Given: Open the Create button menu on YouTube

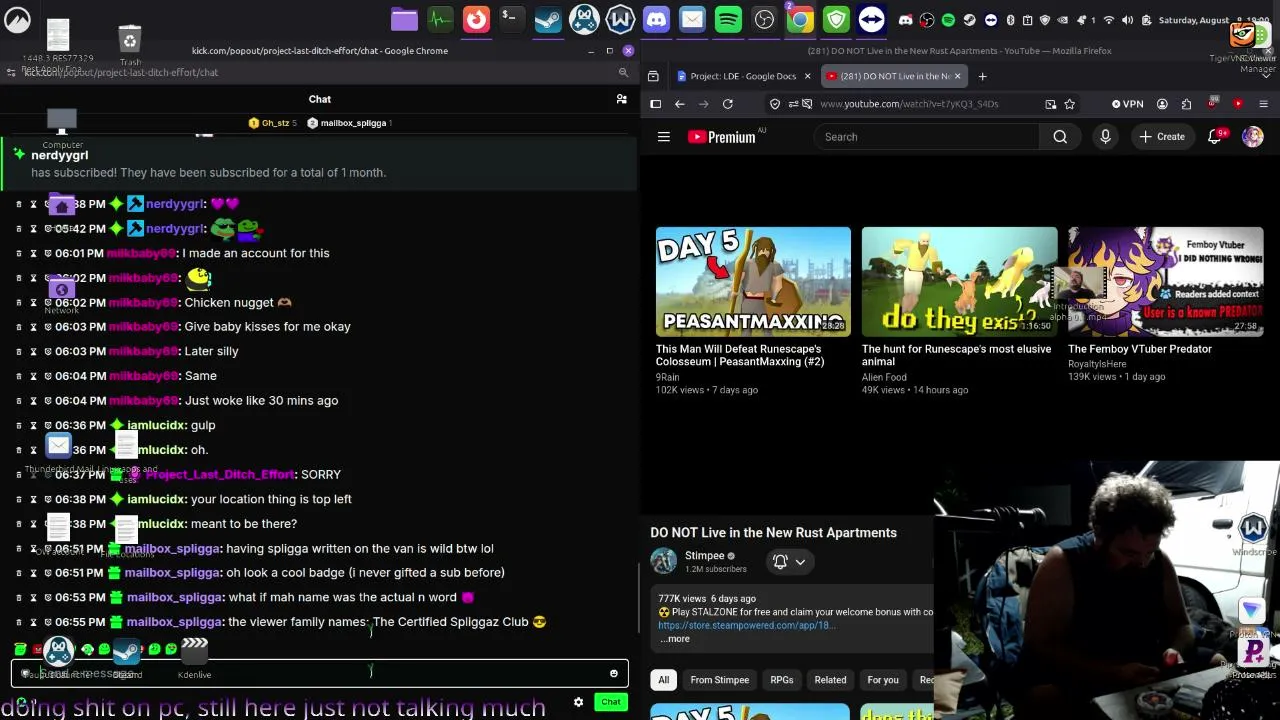Looking at the screenshot, I should [x=1162, y=137].
